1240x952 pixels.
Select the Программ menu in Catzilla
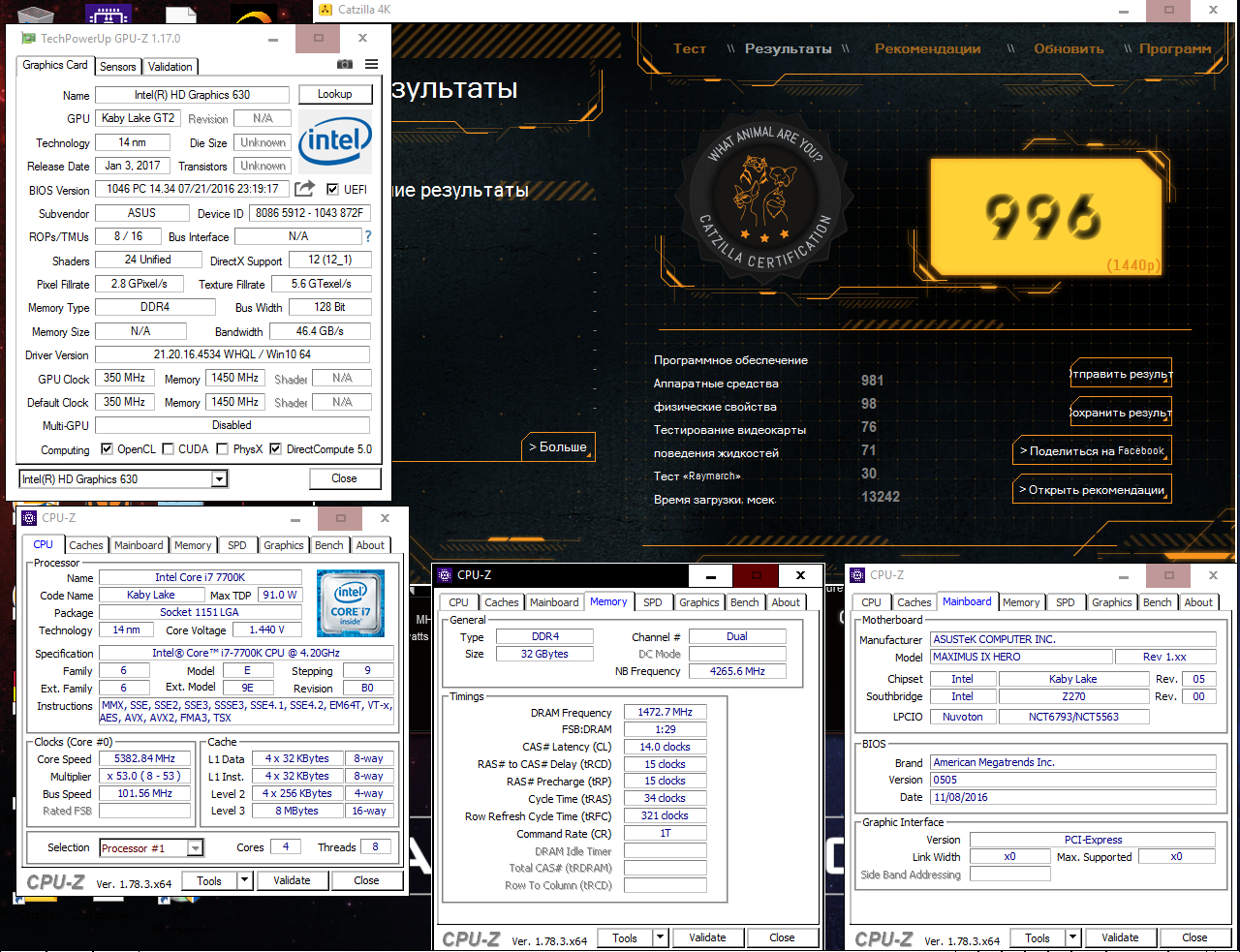[x=1174, y=48]
